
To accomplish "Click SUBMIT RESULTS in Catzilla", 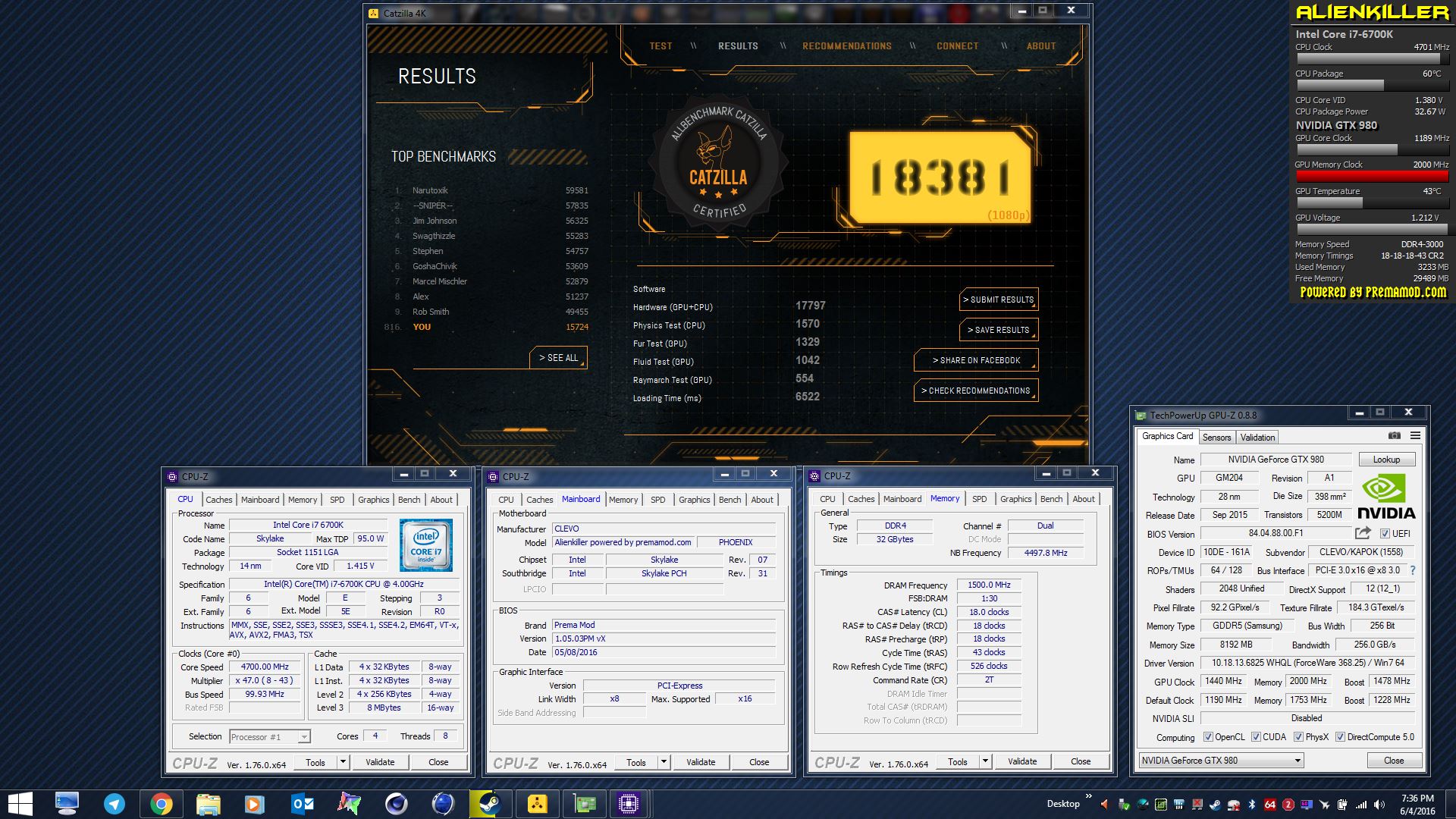I will click(999, 300).
